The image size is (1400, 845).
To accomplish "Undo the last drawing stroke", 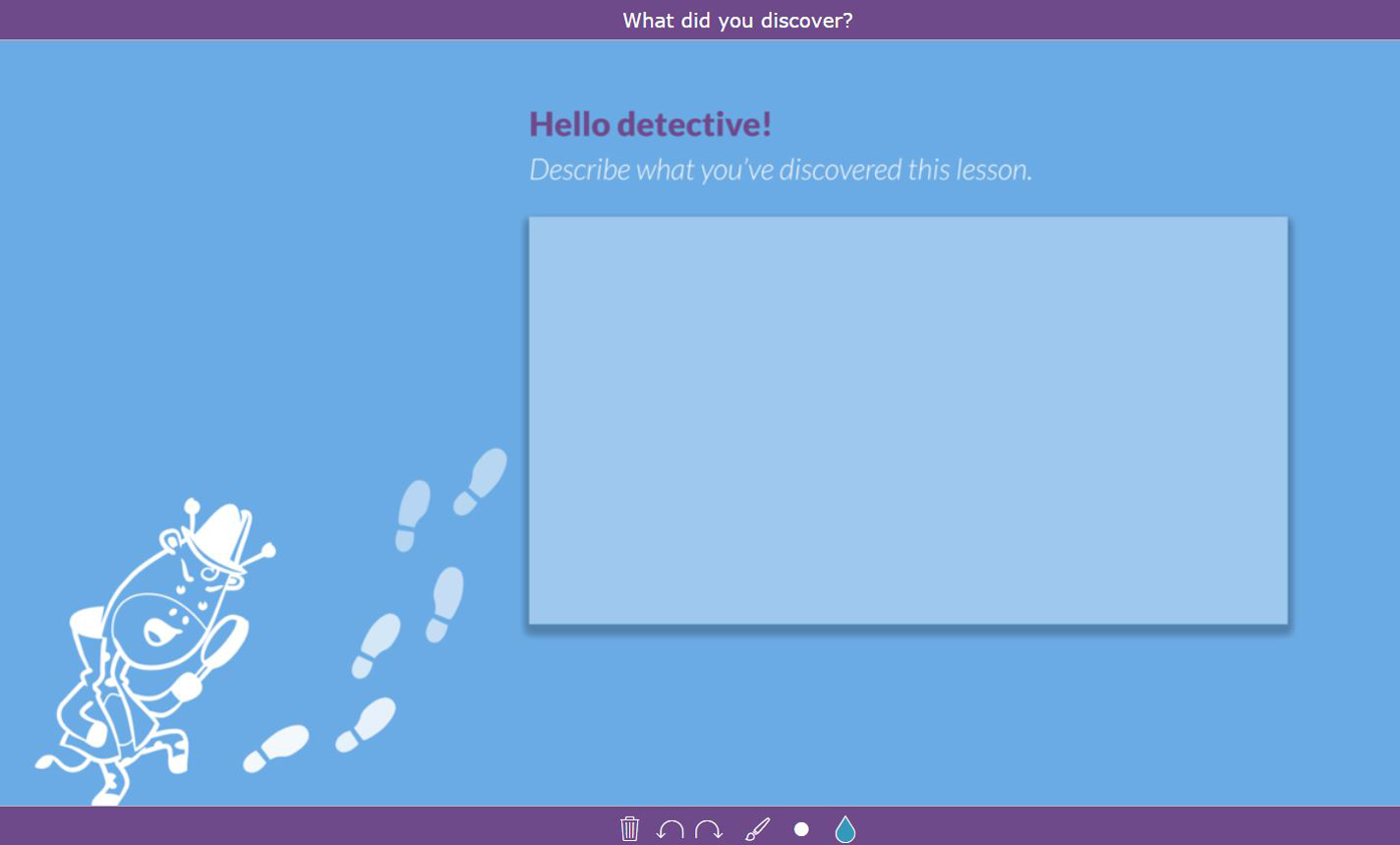I will (671, 829).
